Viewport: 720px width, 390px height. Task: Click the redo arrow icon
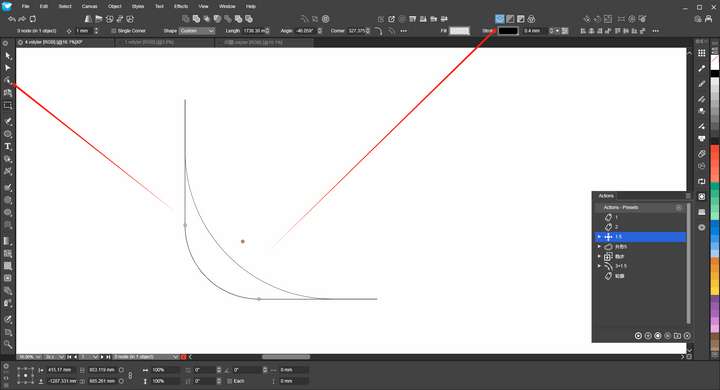[x=22, y=19]
